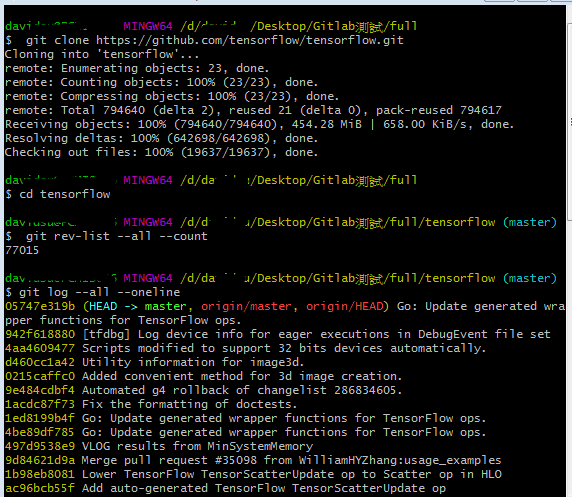Click commit hash 497d9538e9 VLOG results
The image size is (572, 497).
(40, 446)
